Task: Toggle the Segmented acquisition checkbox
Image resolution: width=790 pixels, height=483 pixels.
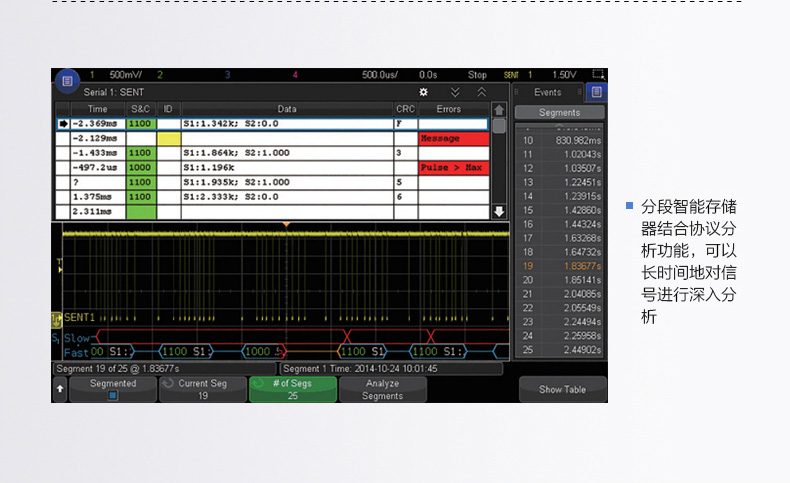Action: pyautogui.click(x=112, y=396)
